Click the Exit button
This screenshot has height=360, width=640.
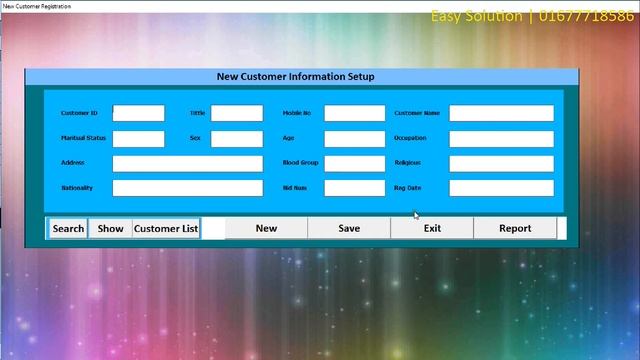coord(432,228)
